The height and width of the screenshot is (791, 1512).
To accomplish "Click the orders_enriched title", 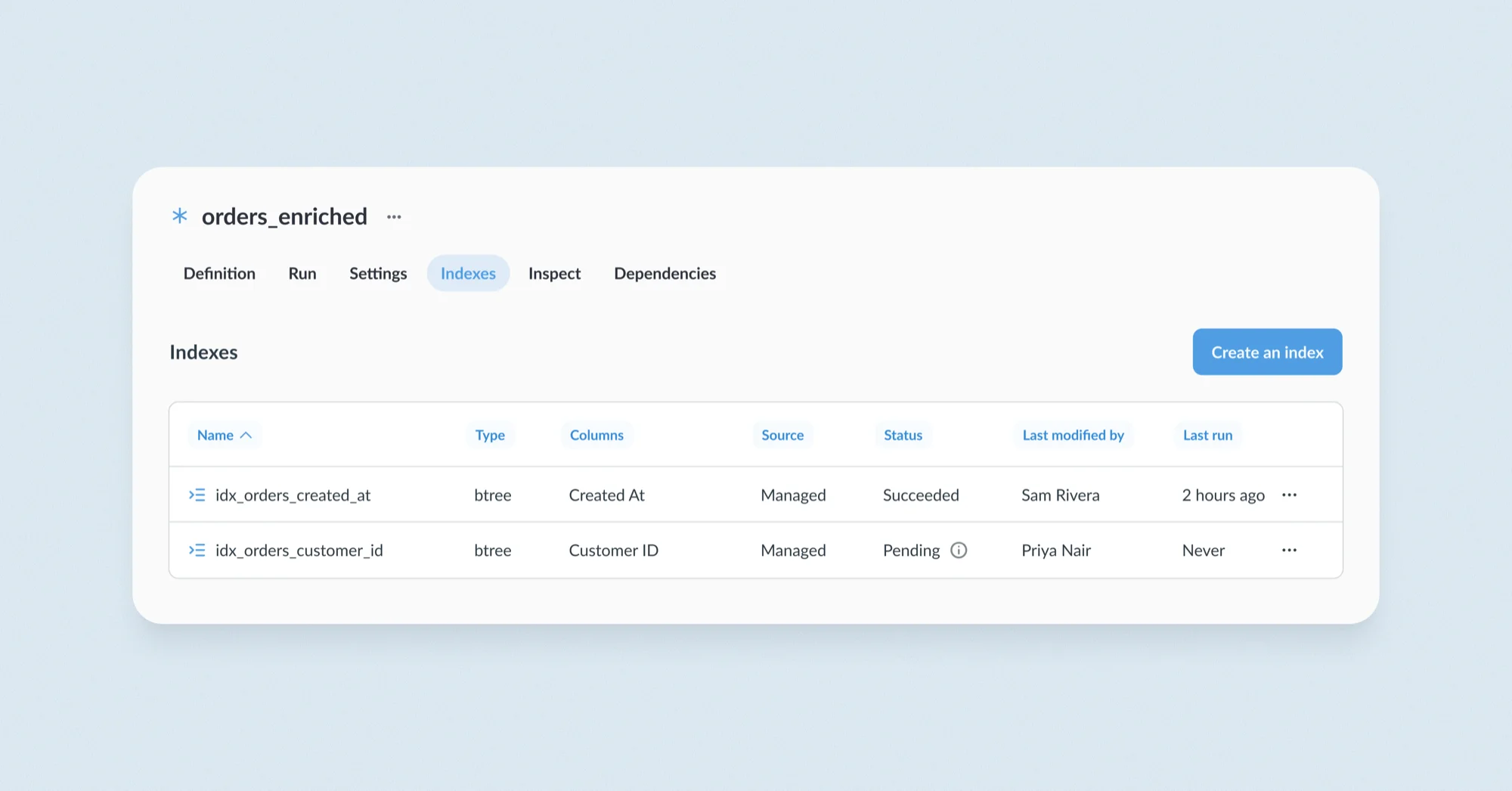I will (x=284, y=216).
